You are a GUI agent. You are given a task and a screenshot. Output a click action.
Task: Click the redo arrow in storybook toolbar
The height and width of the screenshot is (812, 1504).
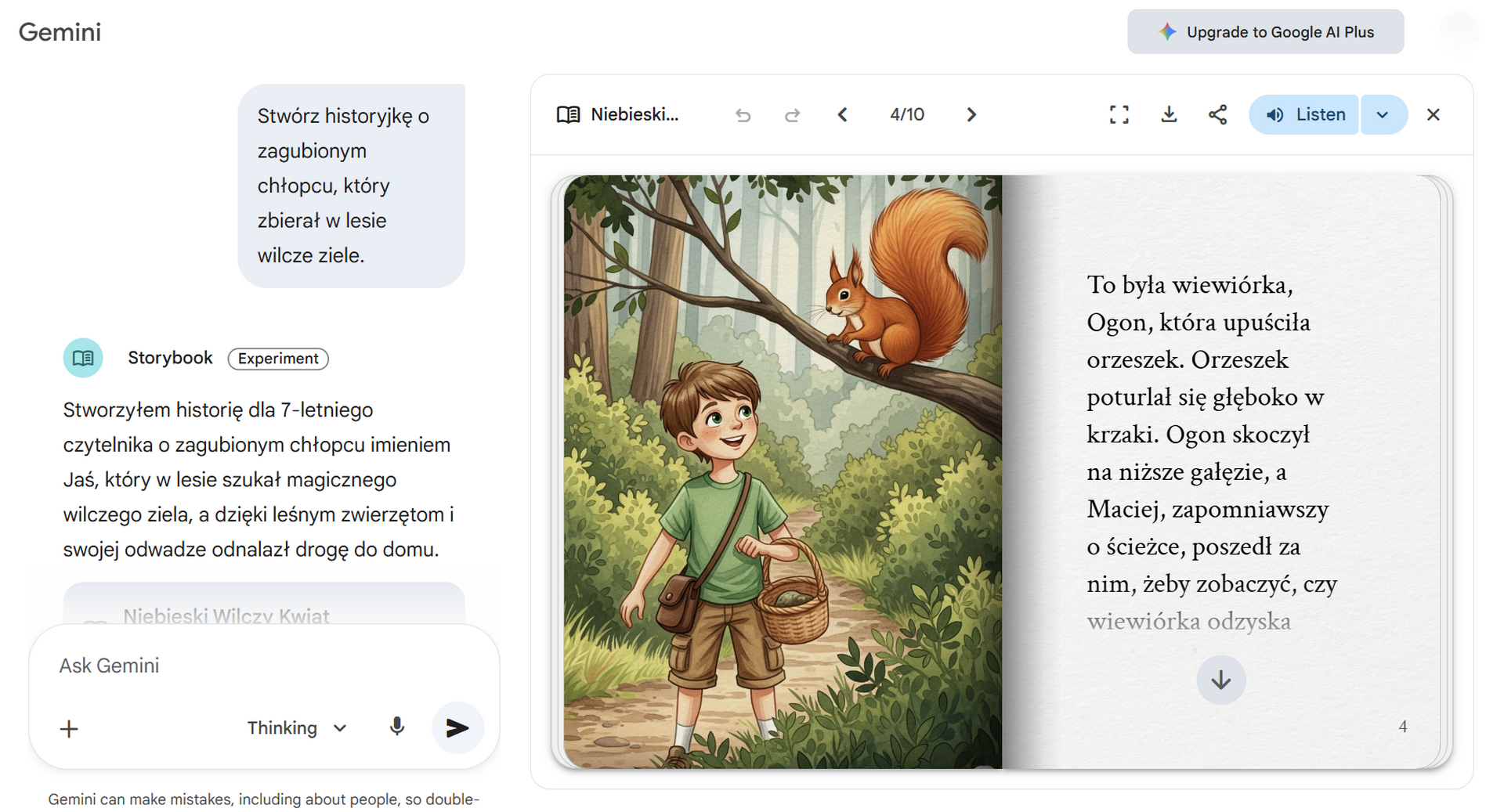(x=792, y=115)
